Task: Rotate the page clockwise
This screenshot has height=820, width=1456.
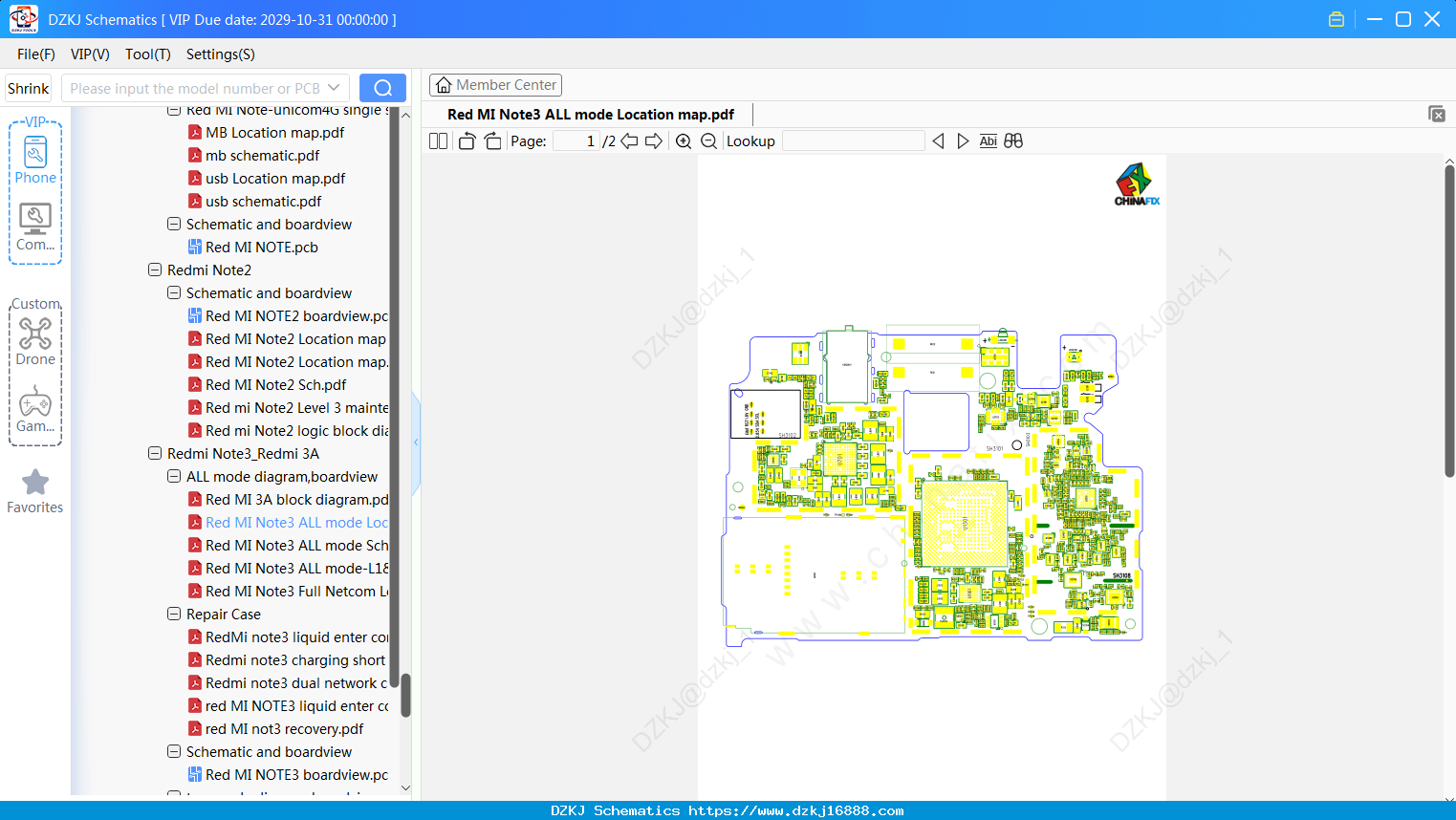Action: [x=492, y=141]
